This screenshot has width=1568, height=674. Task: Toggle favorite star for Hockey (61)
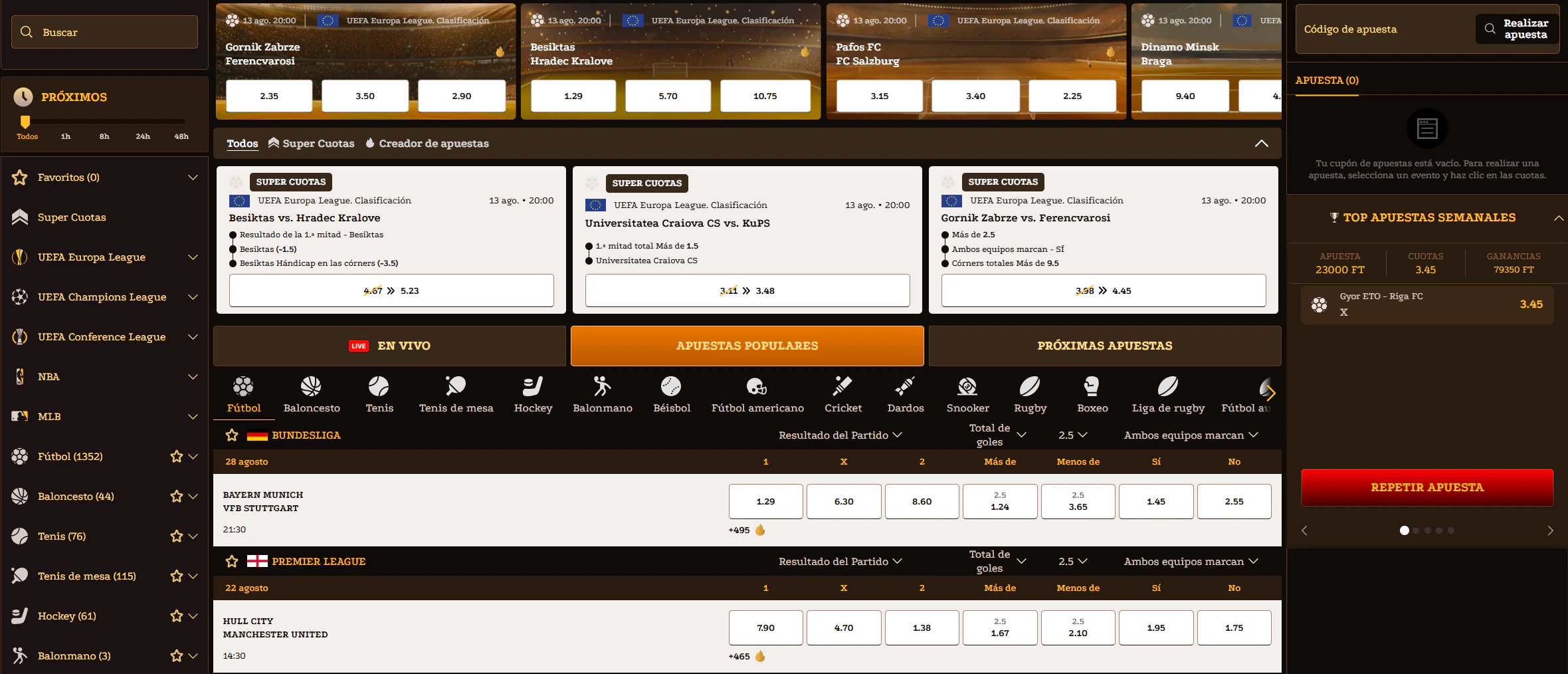(176, 616)
